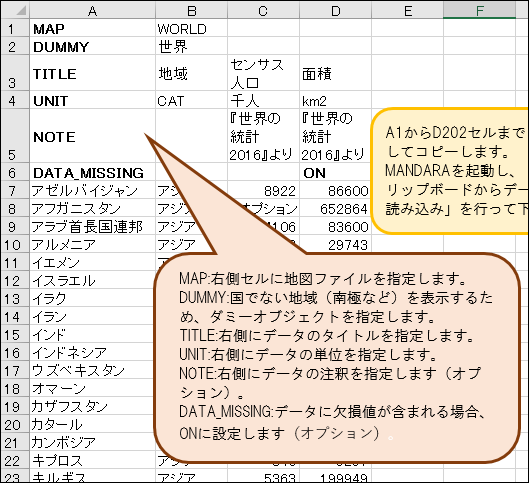Click the ON cell in row 6

(x=335, y=172)
